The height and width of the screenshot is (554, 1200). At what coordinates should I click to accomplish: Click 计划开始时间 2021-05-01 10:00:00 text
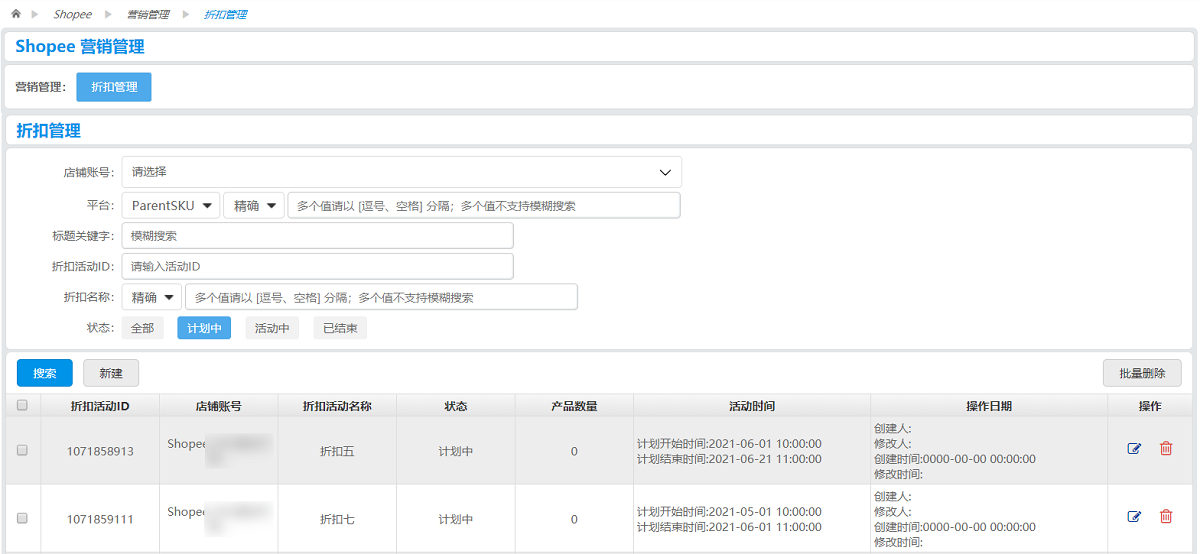[x=729, y=511]
